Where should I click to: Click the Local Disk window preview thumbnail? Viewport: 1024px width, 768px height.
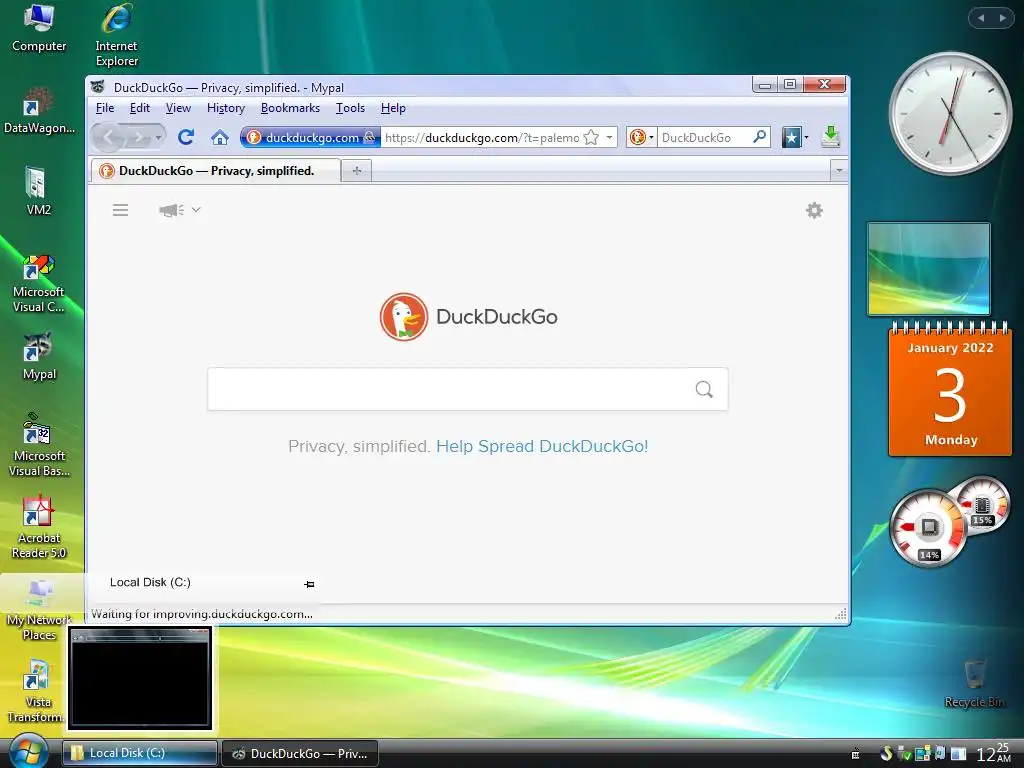pos(140,678)
